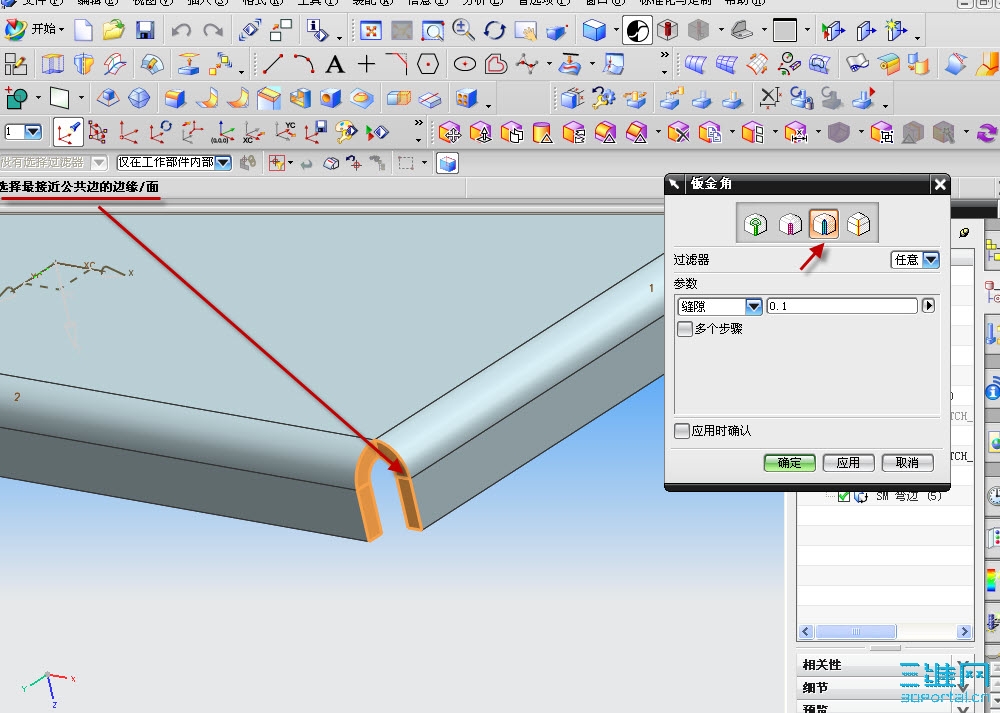
Task: Click the 取消 button
Action: pos(907,463)
